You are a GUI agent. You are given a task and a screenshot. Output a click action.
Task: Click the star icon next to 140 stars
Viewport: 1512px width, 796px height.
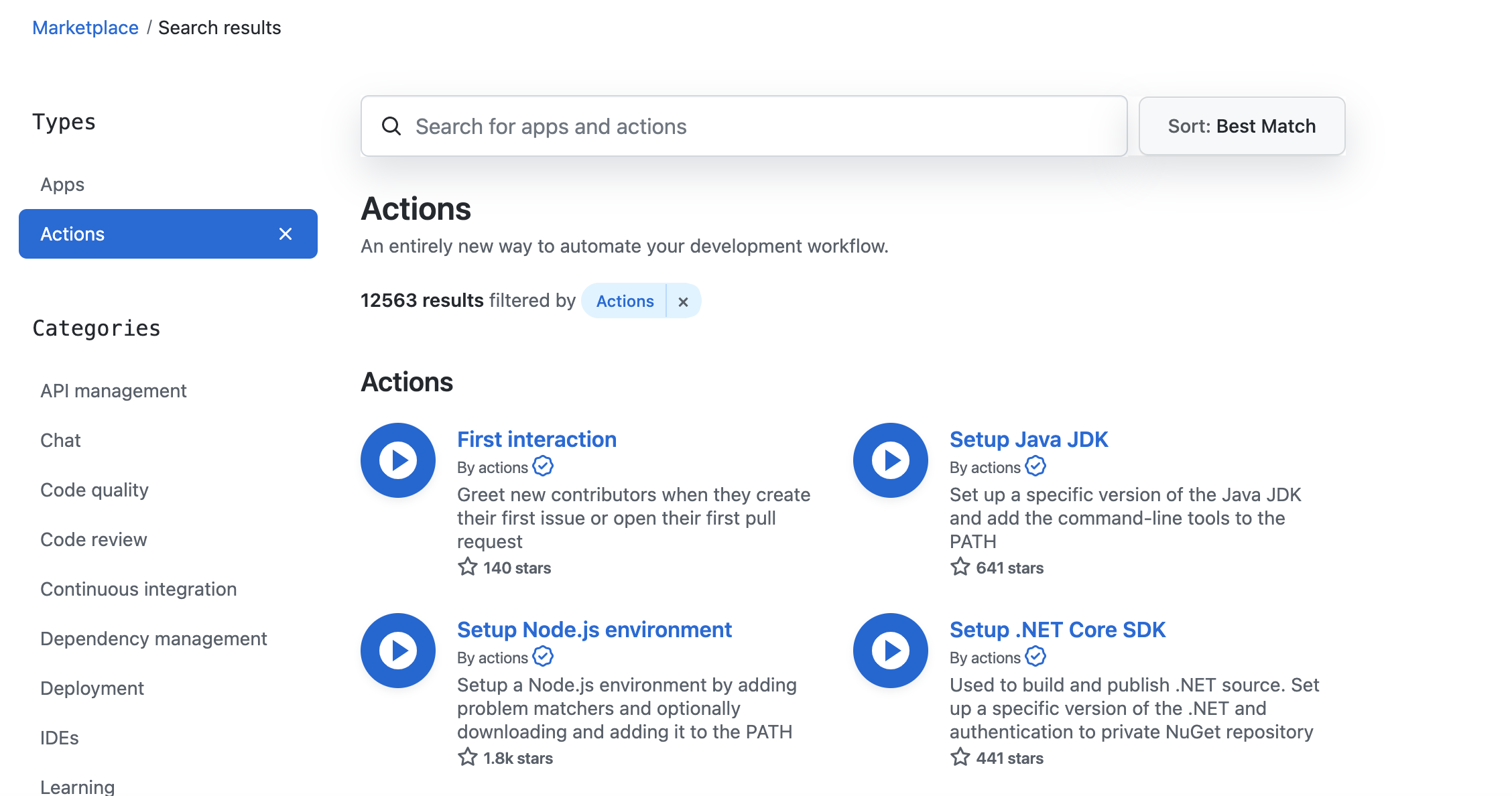tap(468, 568)
